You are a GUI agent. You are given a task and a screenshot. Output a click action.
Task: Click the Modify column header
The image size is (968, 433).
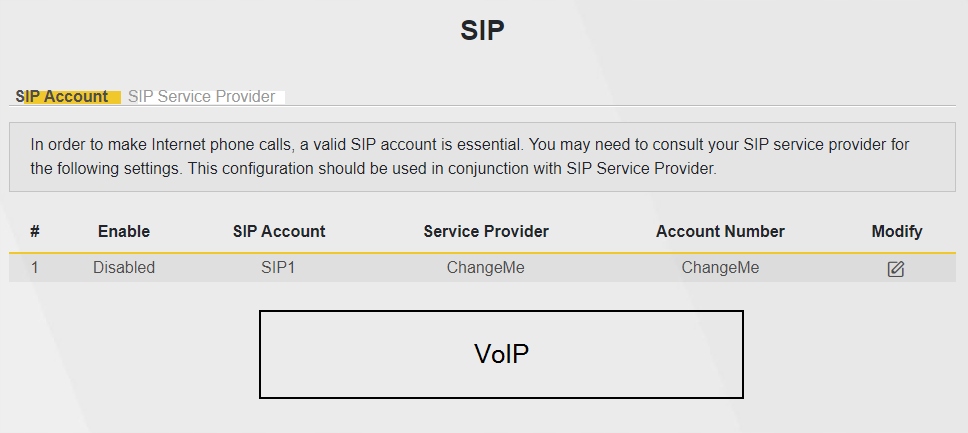coord(897,231)
